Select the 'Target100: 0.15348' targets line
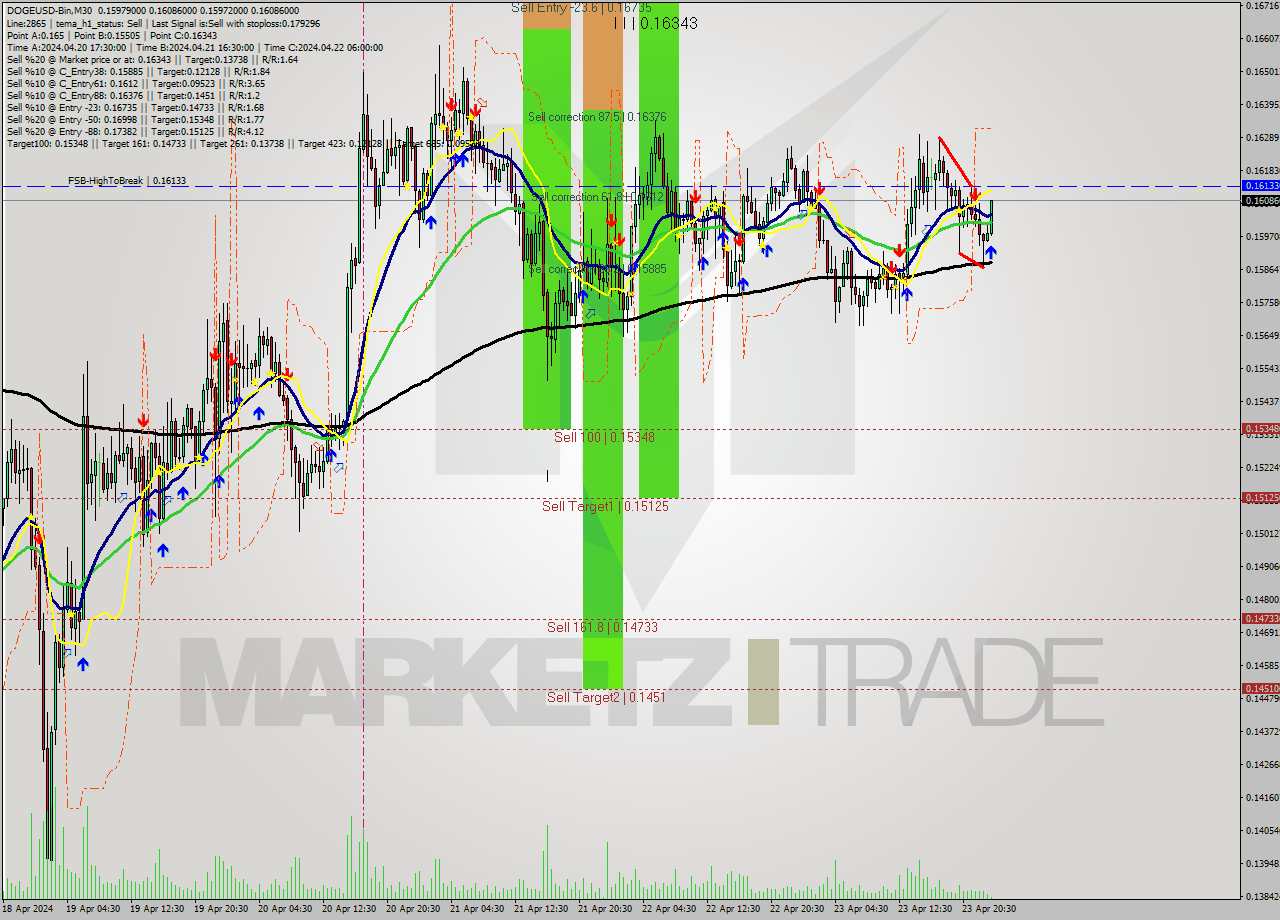 coord(245,143)
